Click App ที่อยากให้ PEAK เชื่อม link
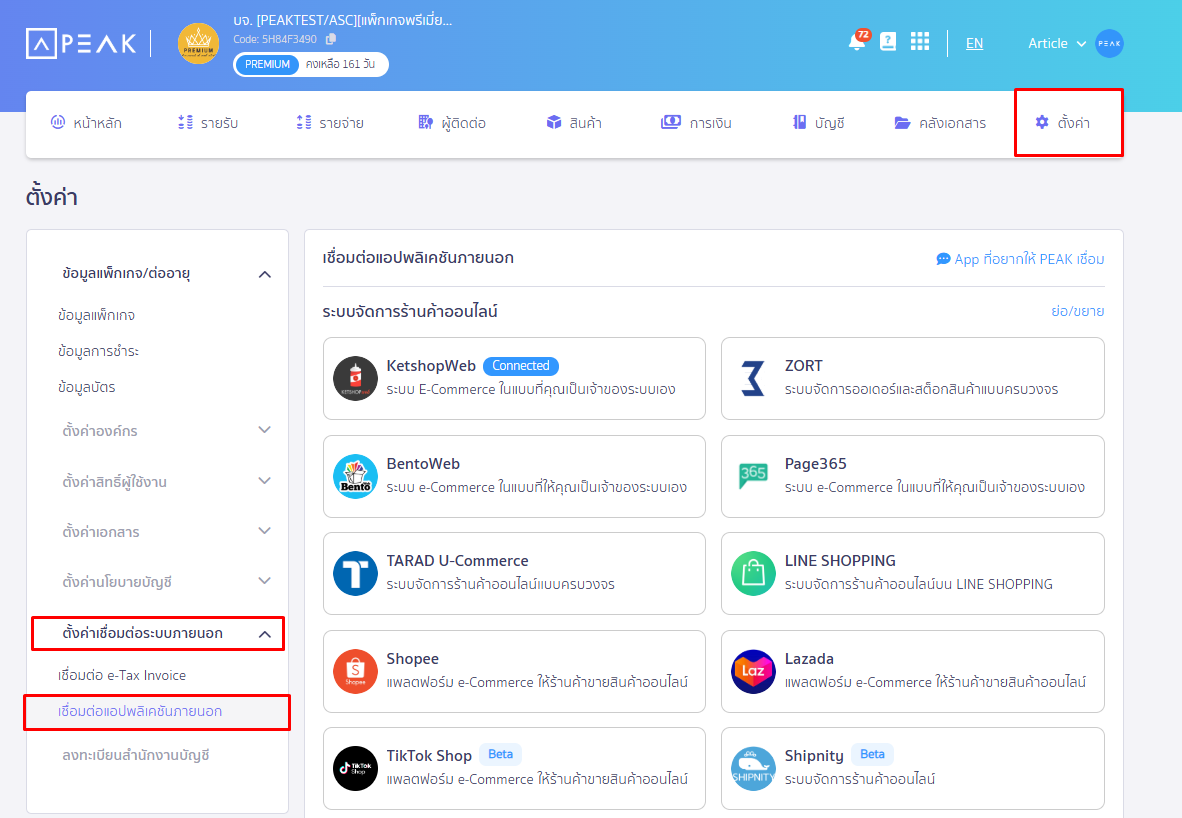The image size is (1182, 818). tap(1020, 259)
